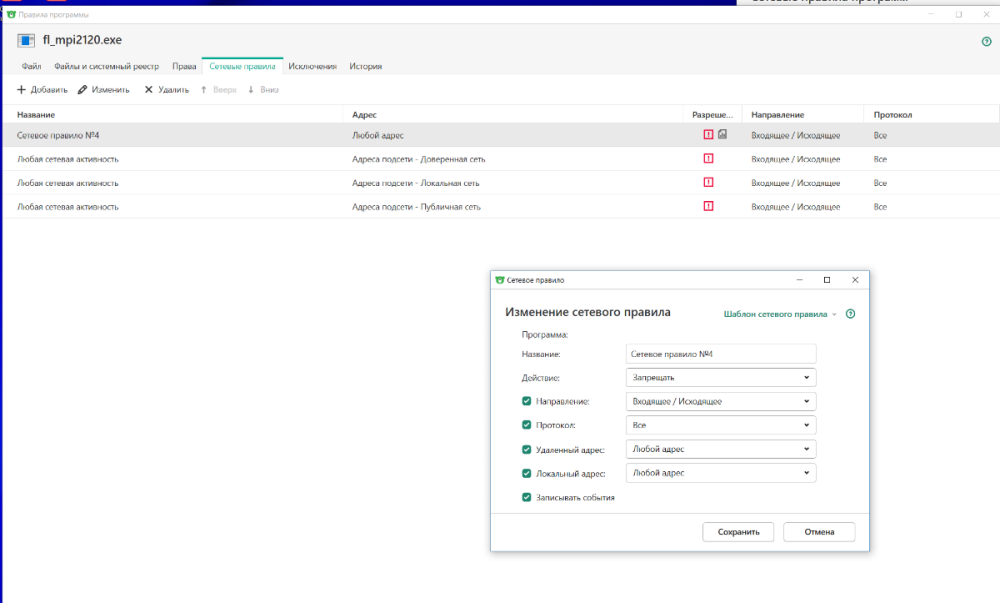The height and width of the screenshot is (603, 1000).
Task: Click block icon in Сетевое правило №4 row
Action: [x=708, y=134]
